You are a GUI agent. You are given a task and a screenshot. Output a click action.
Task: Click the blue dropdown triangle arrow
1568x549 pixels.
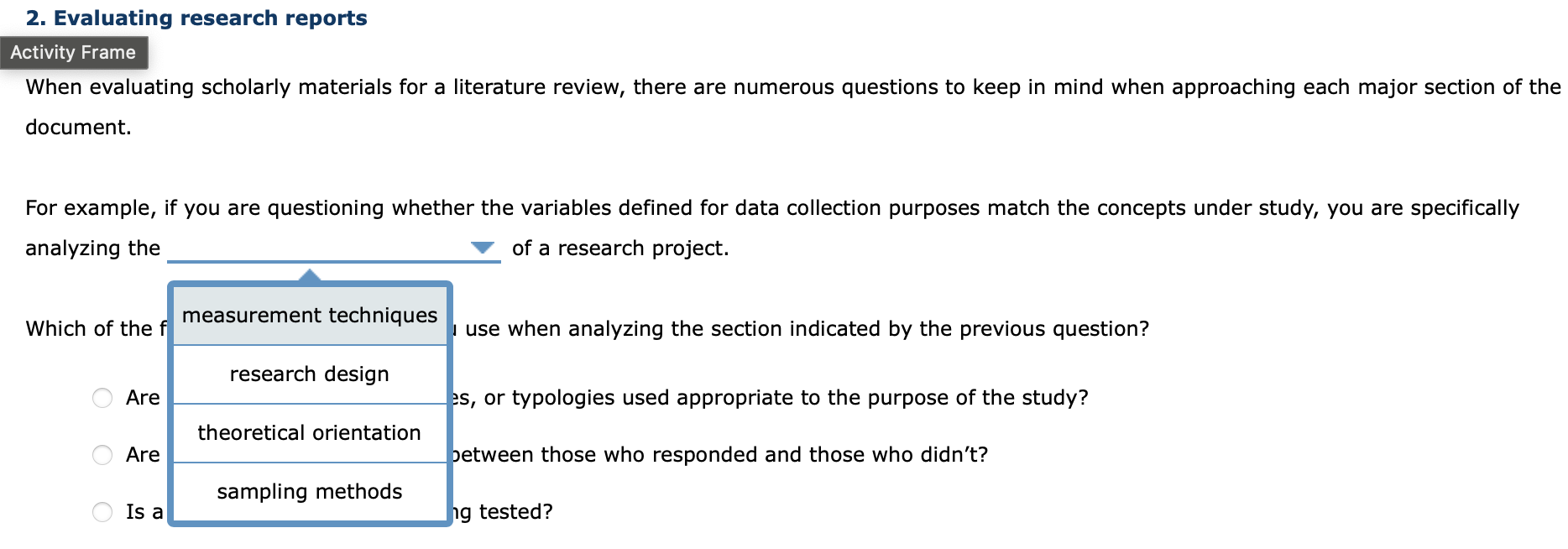[483, 247]
